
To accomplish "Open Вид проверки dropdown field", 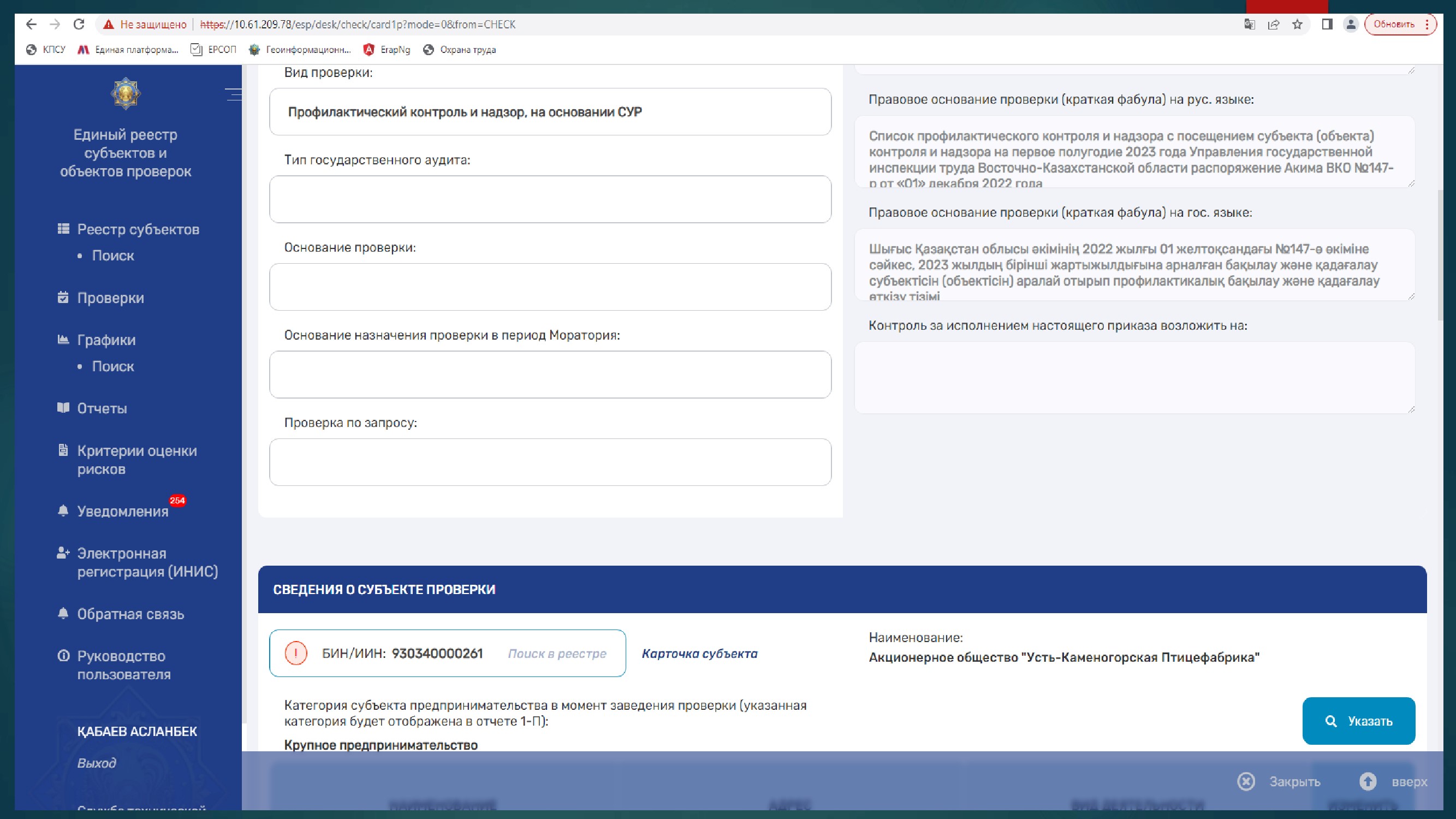I will pos(549,112).
